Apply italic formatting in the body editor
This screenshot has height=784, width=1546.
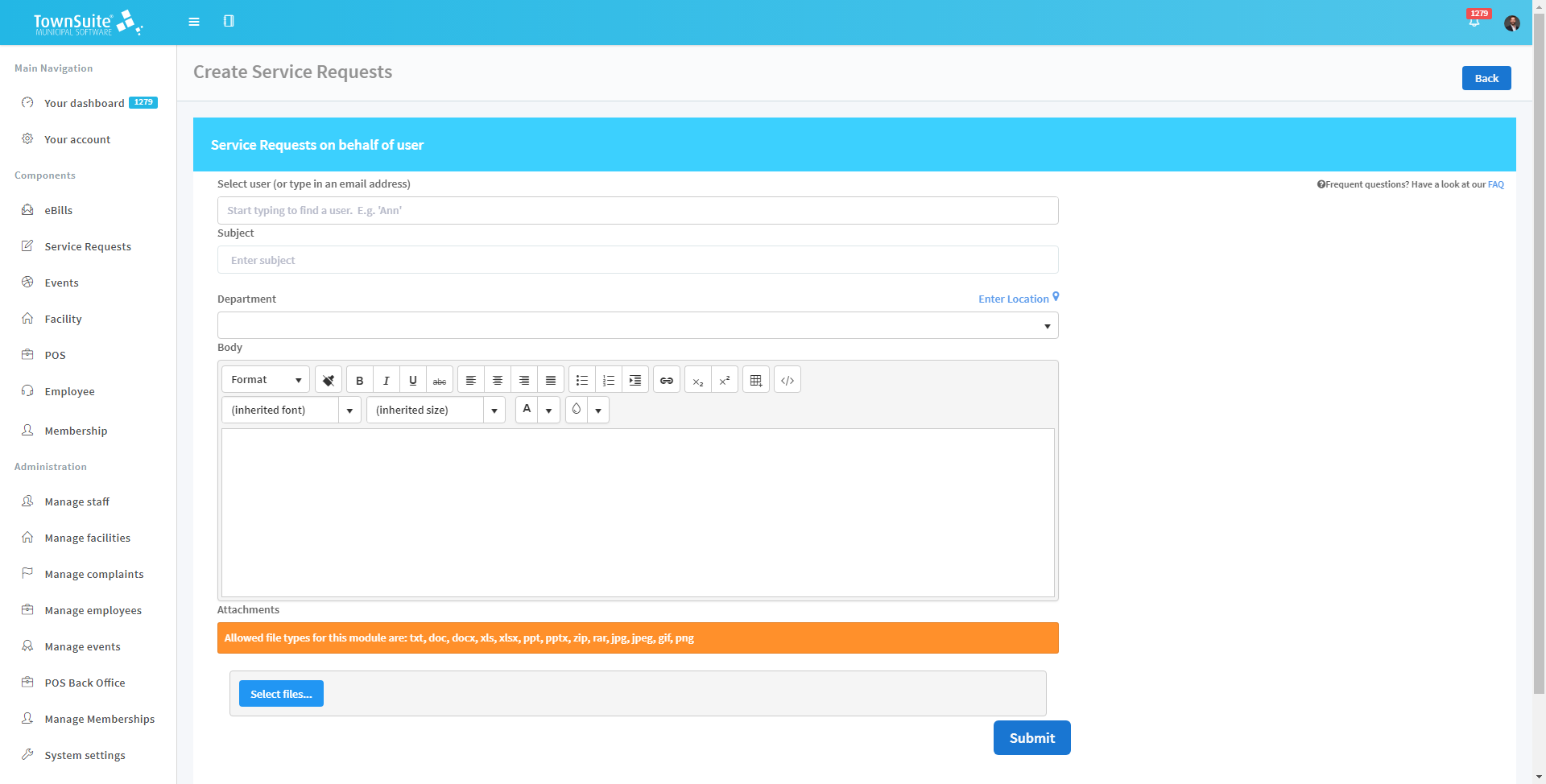pos(386,379)
